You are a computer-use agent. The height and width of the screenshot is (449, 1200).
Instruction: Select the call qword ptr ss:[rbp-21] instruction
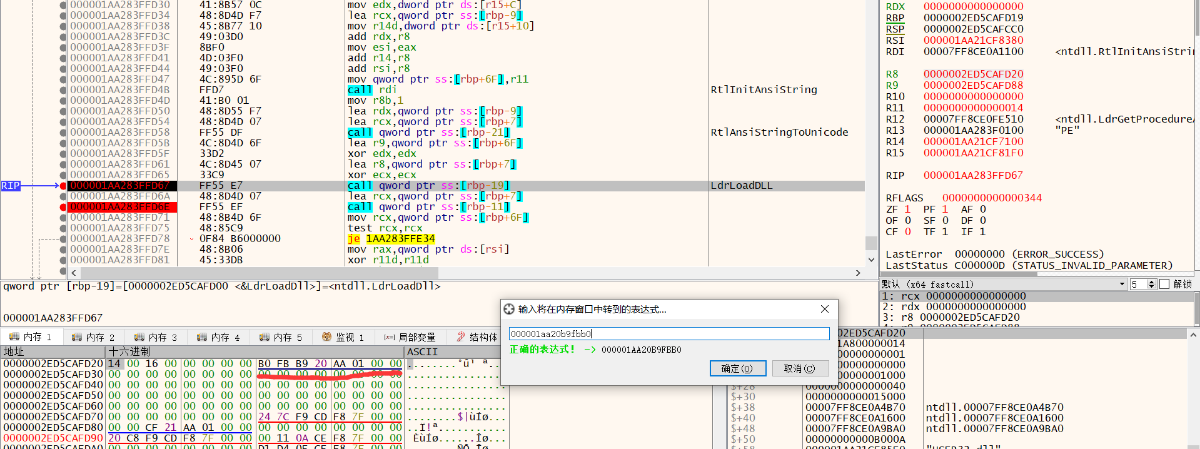pos(429,132)
